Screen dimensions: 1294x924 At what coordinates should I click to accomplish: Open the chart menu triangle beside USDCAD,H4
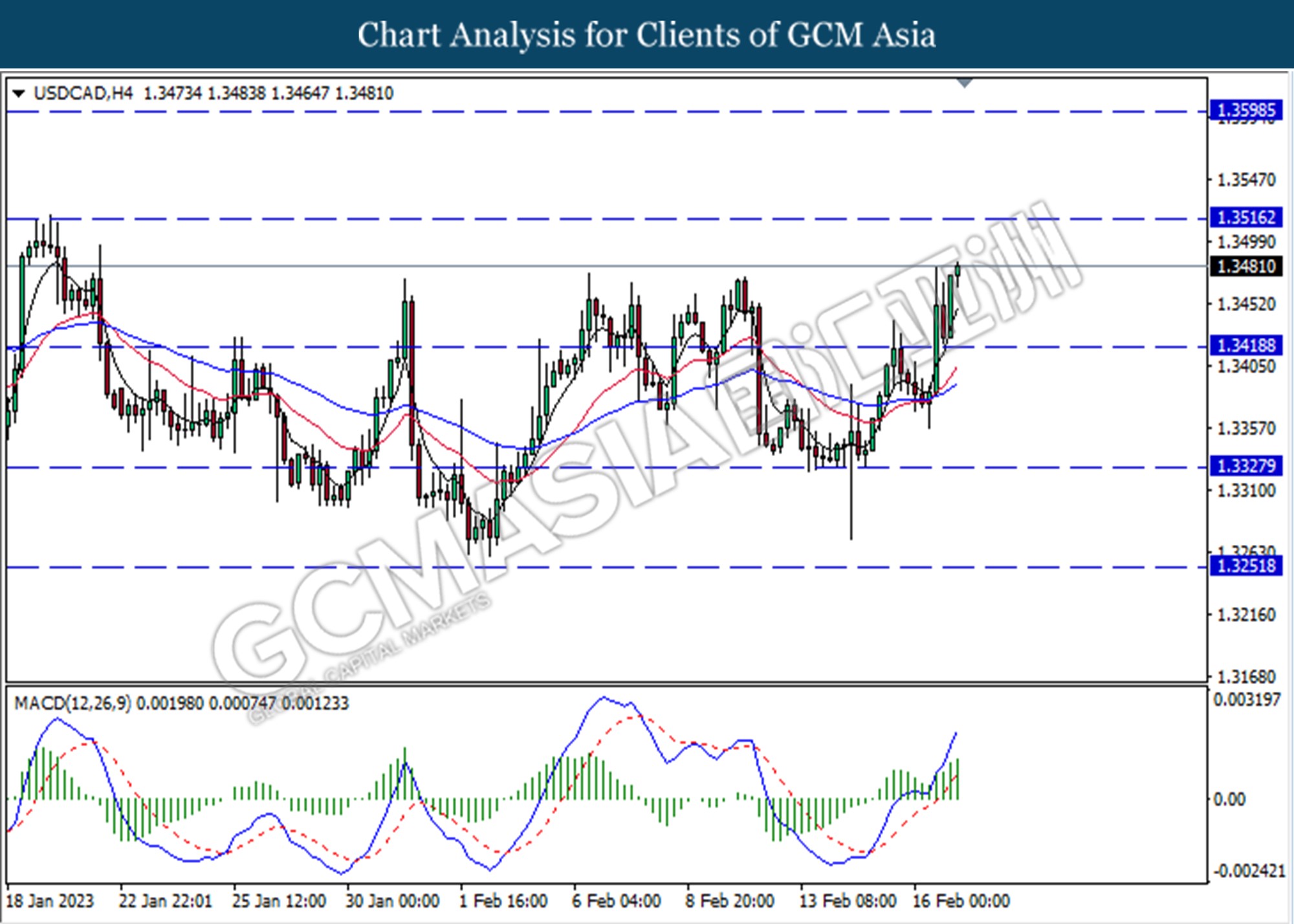(x=18, y=94)
